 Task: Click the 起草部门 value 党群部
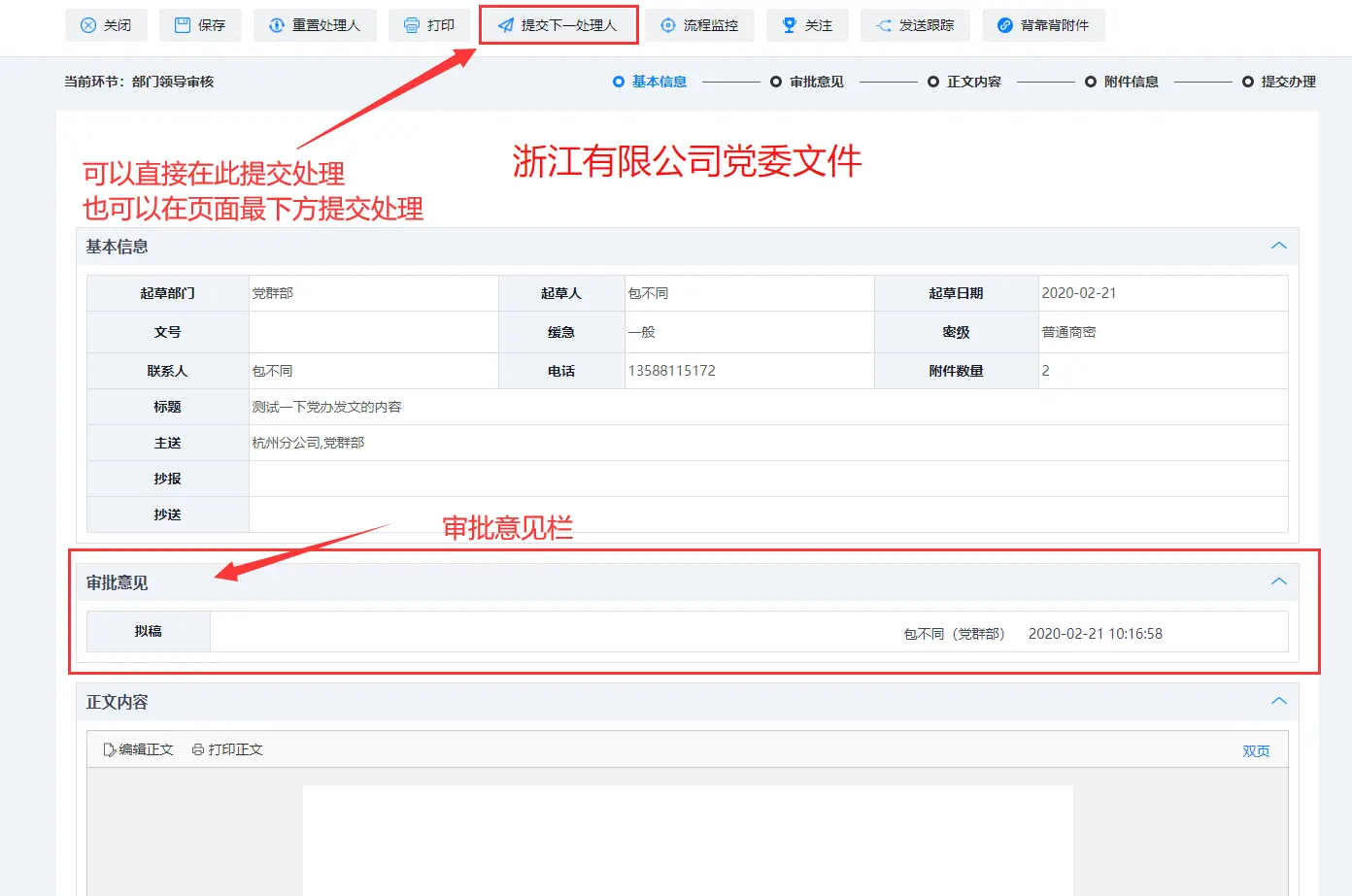[x=273, y=293]
